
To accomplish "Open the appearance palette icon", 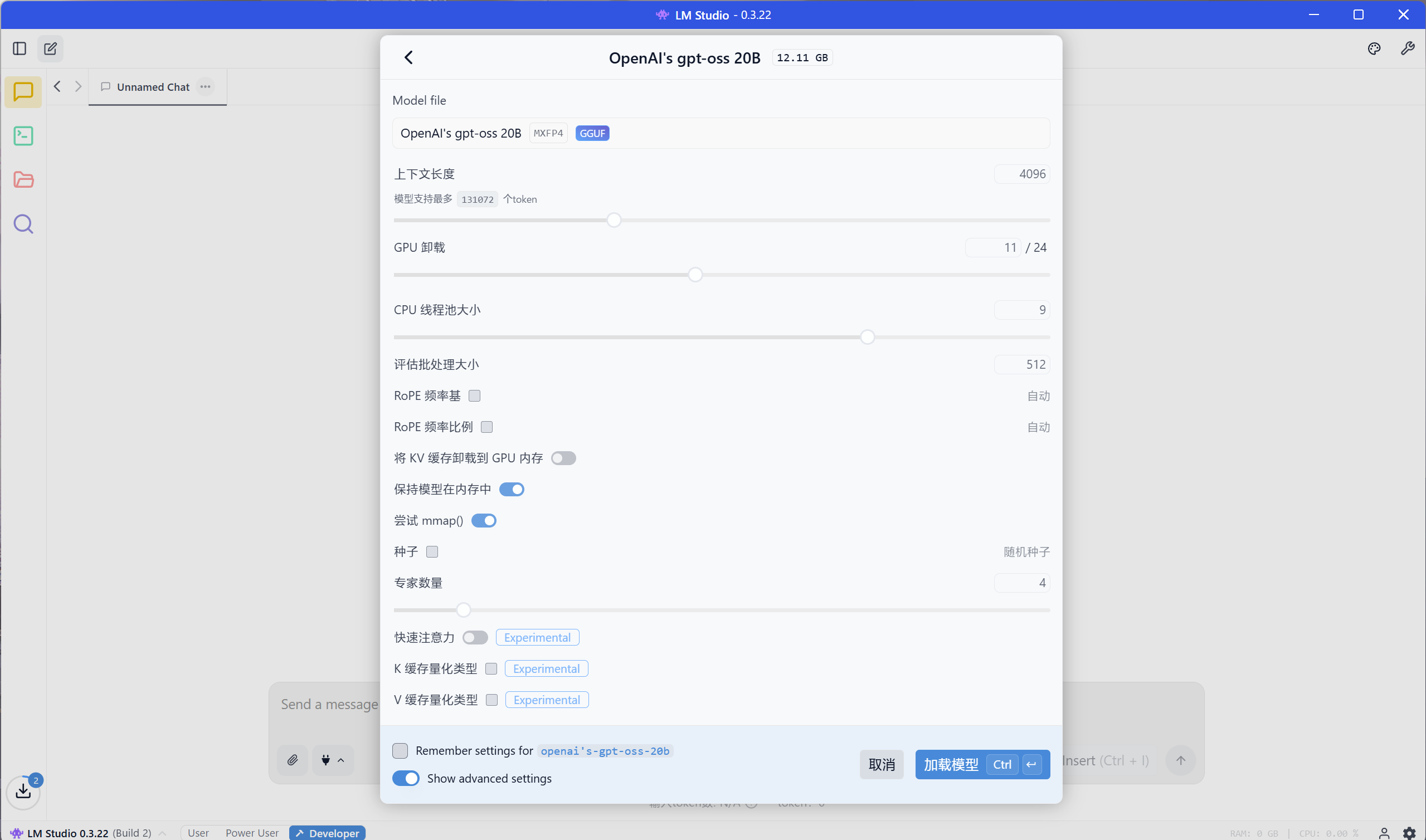I will click(x=1374, y=48).
